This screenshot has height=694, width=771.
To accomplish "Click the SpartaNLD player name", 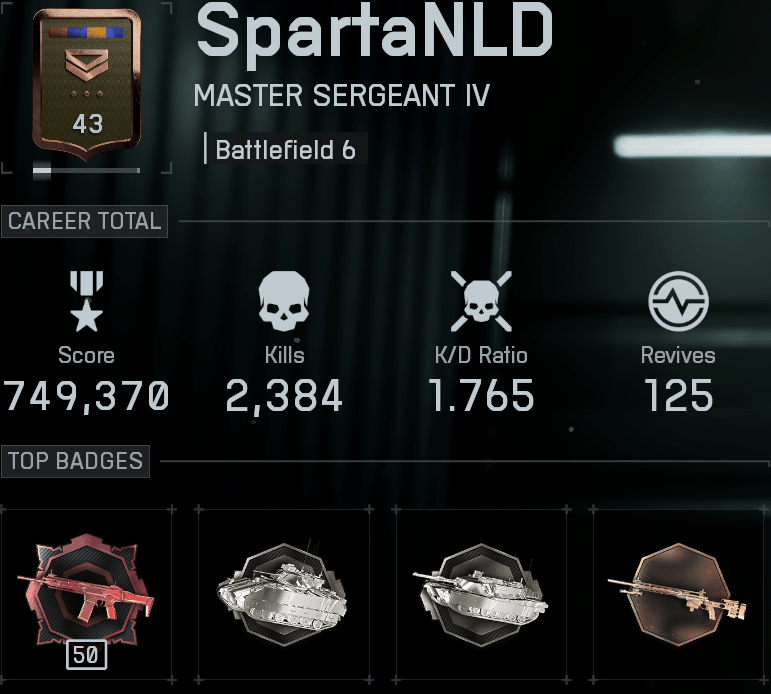I will [x=374, y=30].
